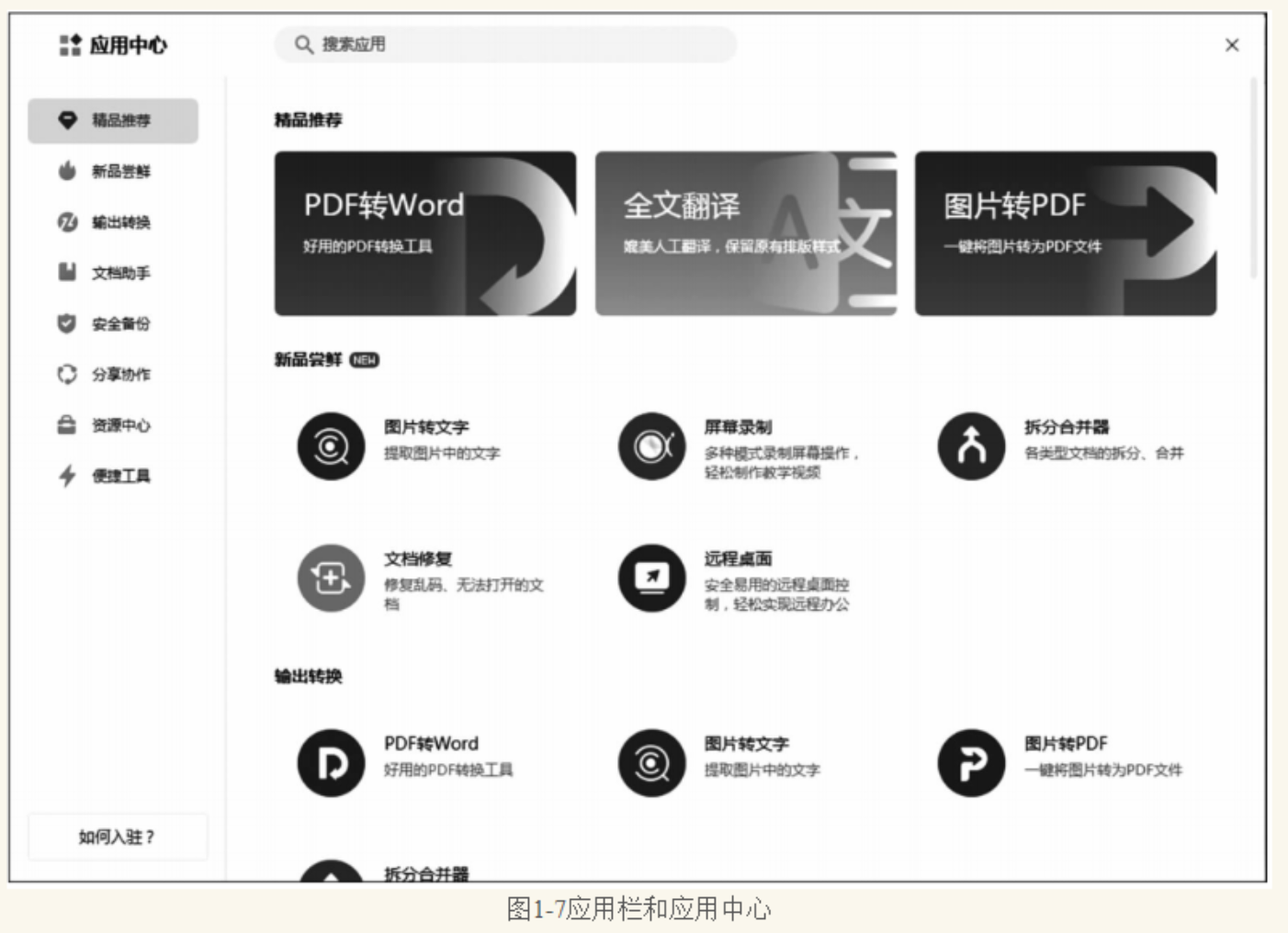Open 拆分合并器 icon under 新品尝鲜
This screenshot has height=933, width=1288.
point(971,446)
